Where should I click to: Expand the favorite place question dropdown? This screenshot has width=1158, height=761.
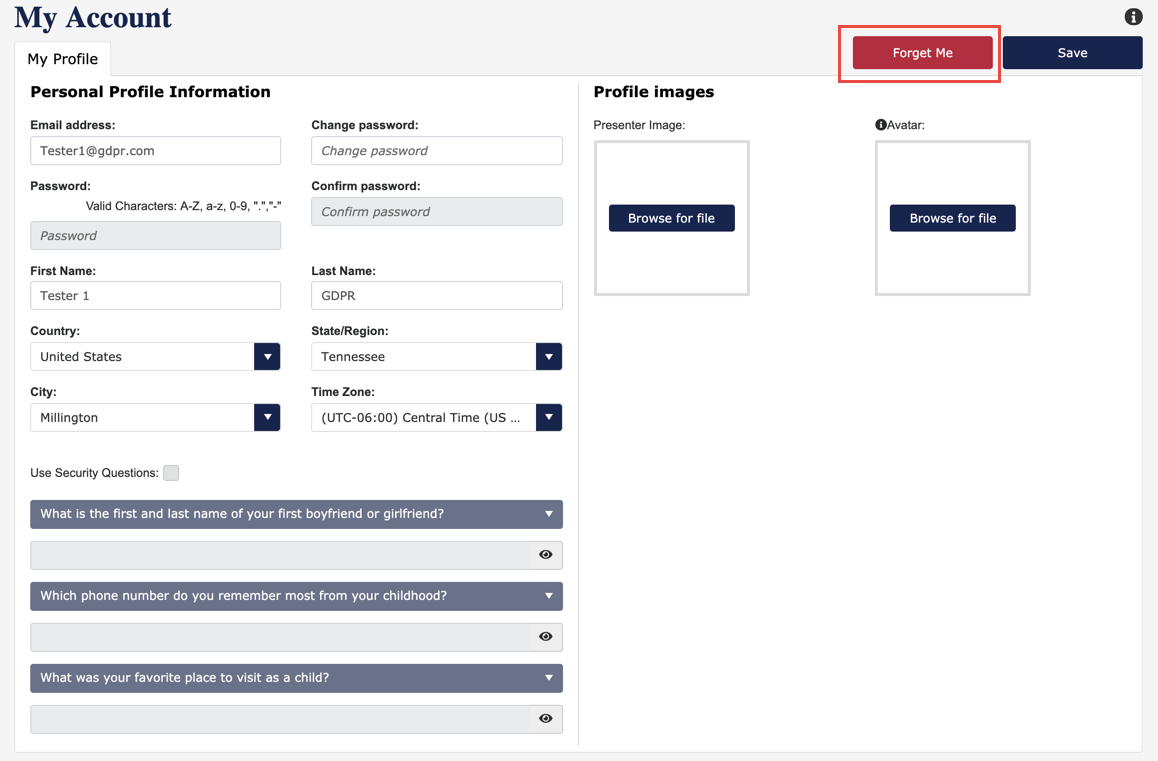point(296,678)
